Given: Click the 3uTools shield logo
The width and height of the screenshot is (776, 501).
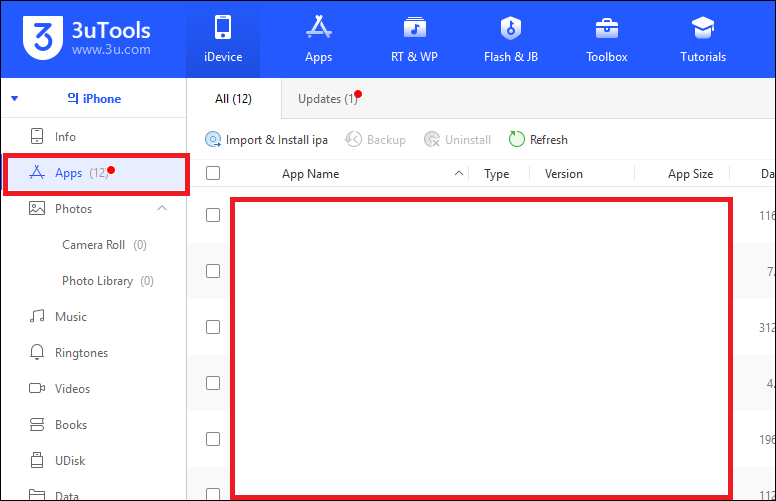Looking at the screenshot, I should pos(43,38).
